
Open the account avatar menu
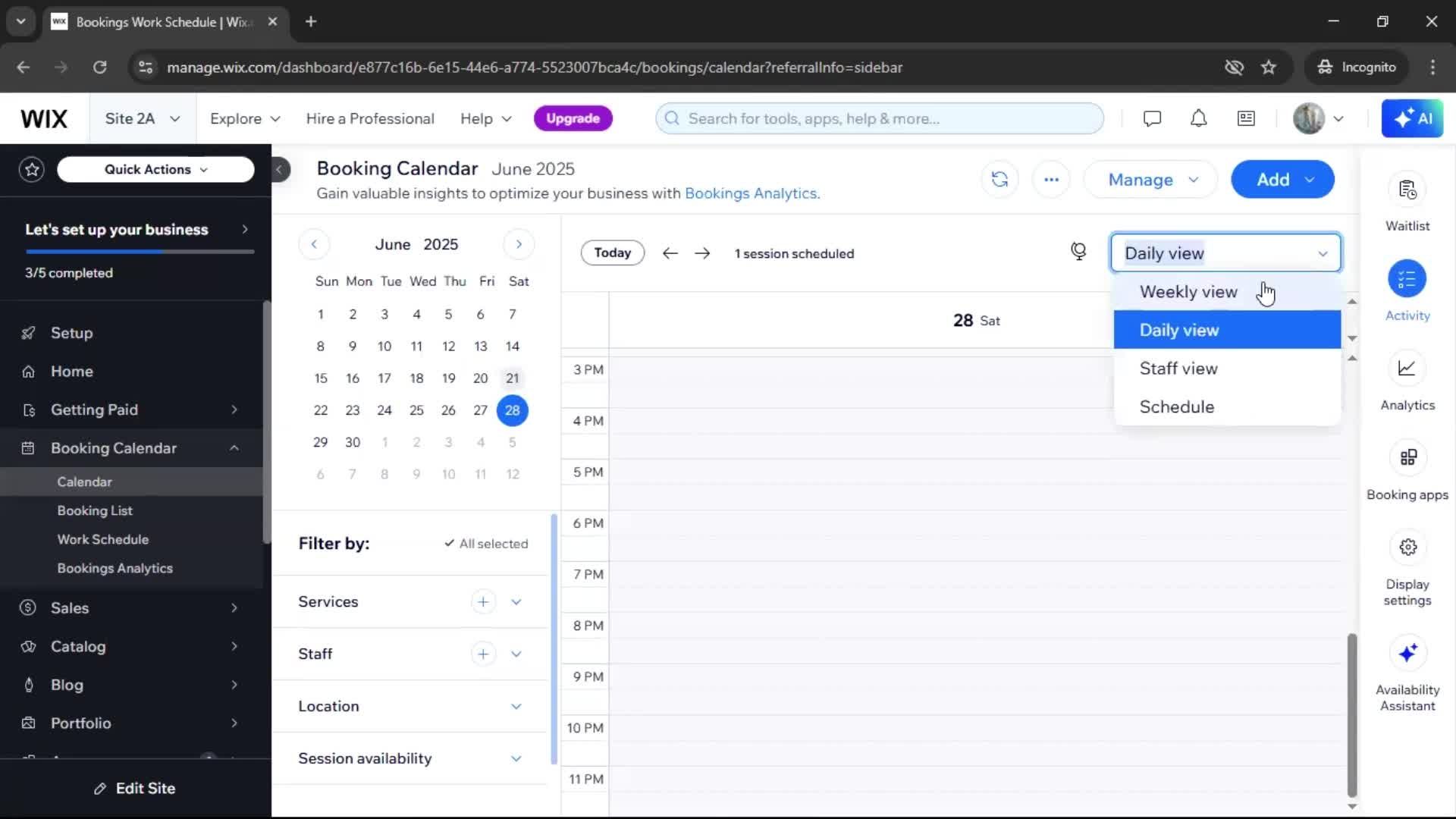tap(1318, 118)
